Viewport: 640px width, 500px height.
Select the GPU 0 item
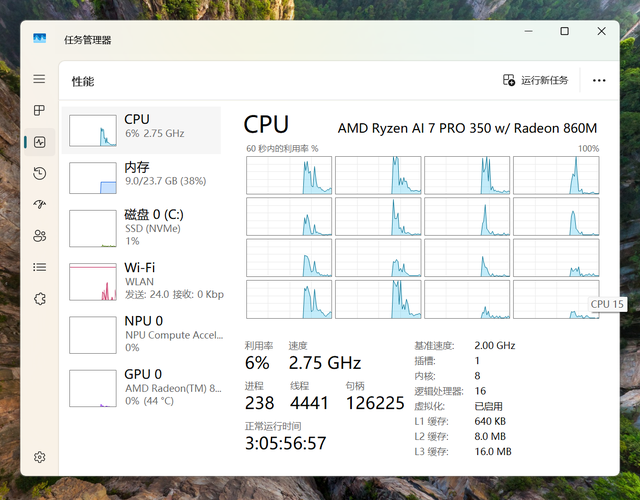141,388
